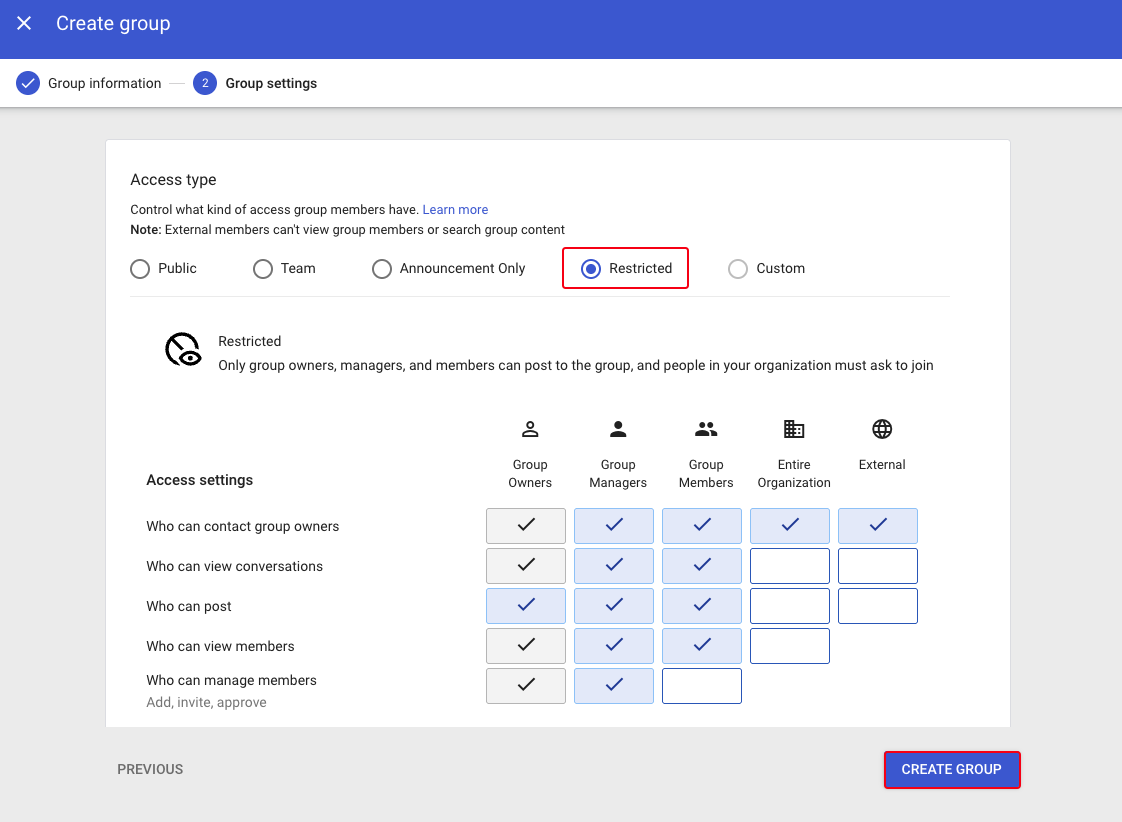
Task: Click the Group information step checkmark icon
Action: [28, 83]
